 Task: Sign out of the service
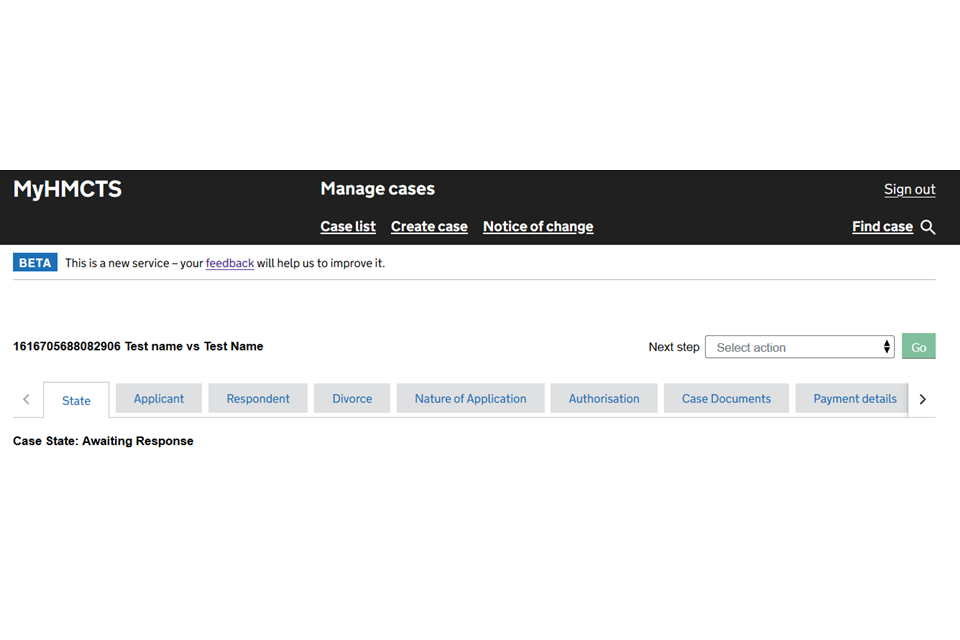pos(909,189)
